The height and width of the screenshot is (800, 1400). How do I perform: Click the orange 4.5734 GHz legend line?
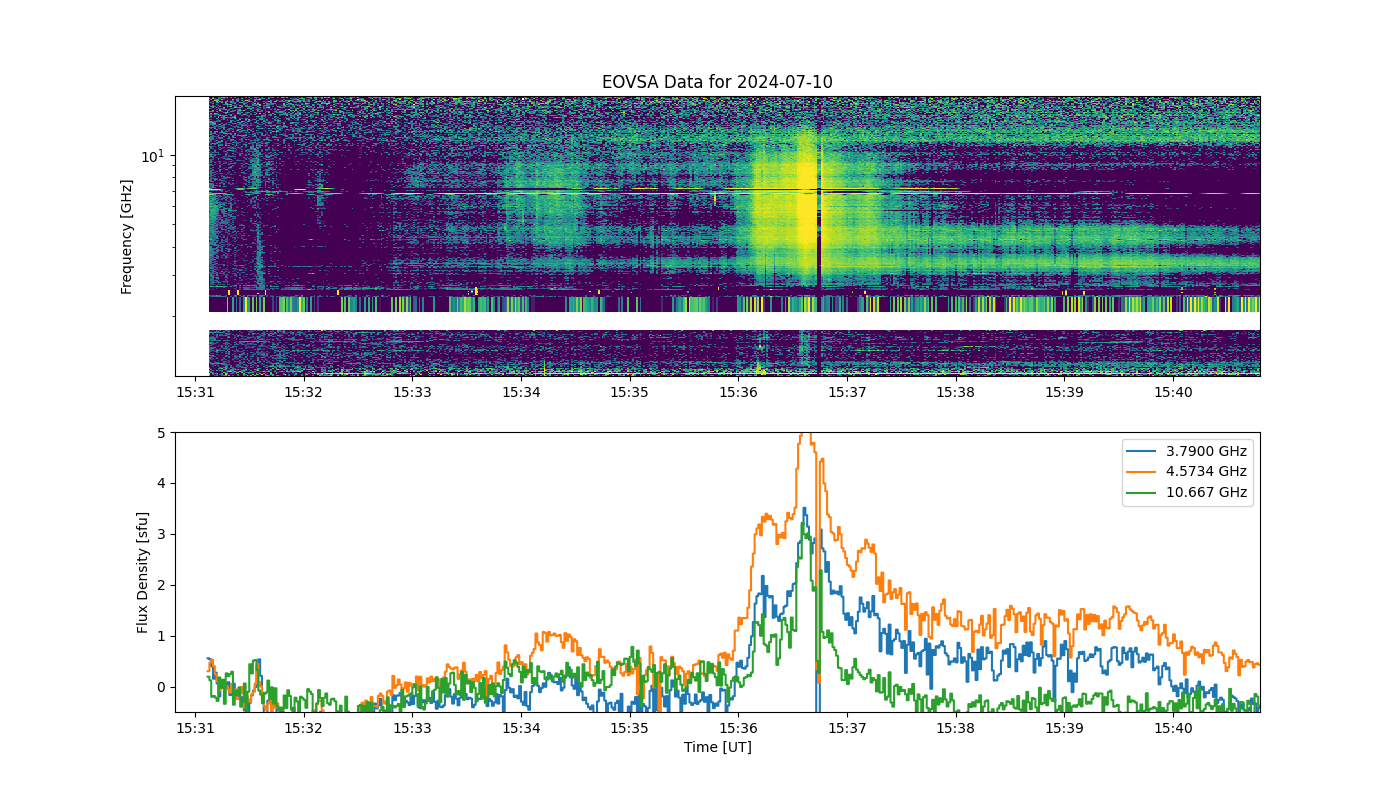pos(1145,472)
